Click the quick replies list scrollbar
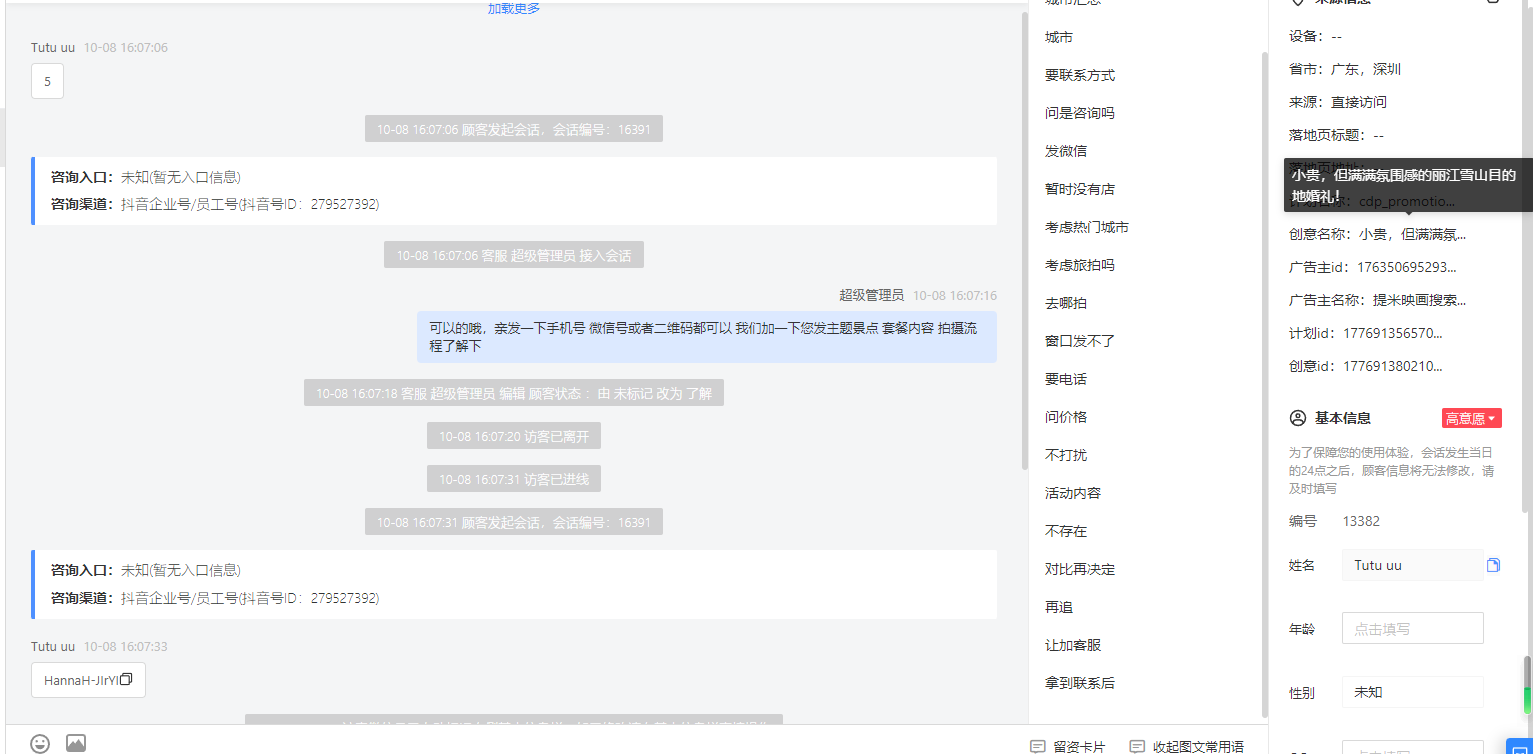 pos(1264,385)
